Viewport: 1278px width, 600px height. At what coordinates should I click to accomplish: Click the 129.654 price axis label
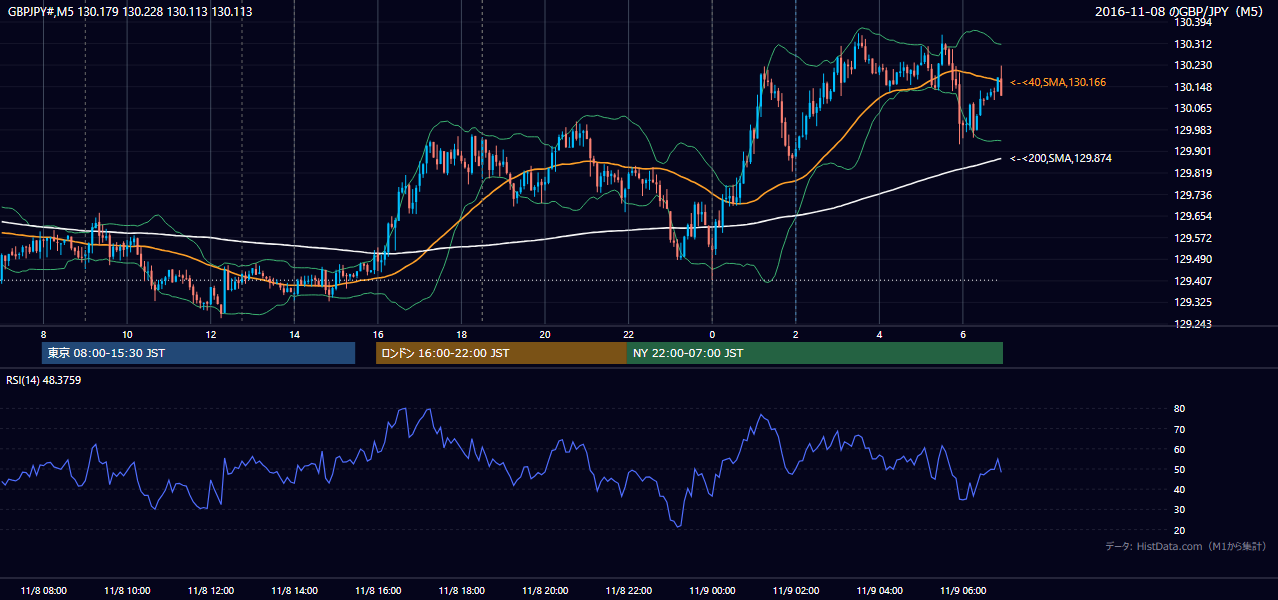(x=1192, y=216)
